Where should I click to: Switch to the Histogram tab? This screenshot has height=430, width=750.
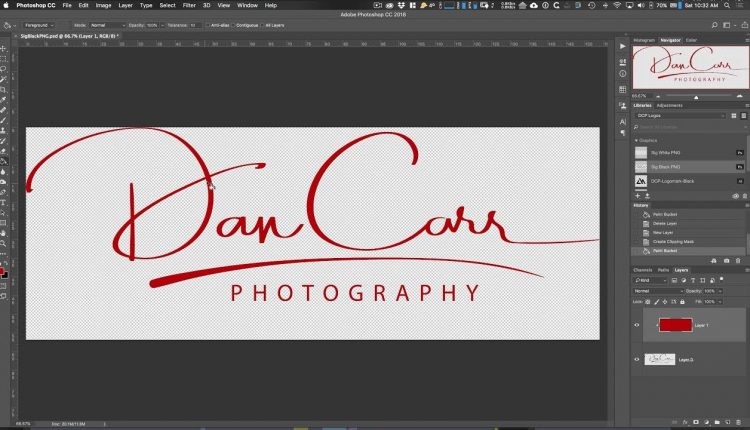(x=644, y=40)
